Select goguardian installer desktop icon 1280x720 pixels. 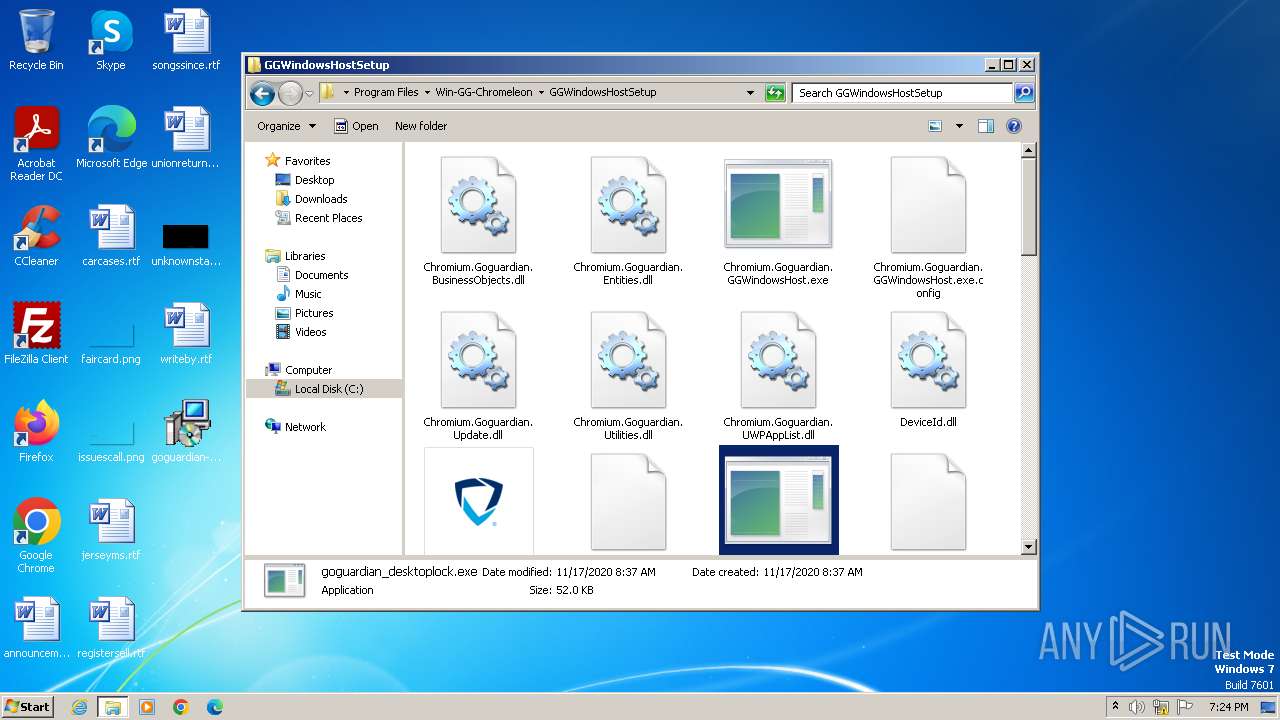coord(186,432)
